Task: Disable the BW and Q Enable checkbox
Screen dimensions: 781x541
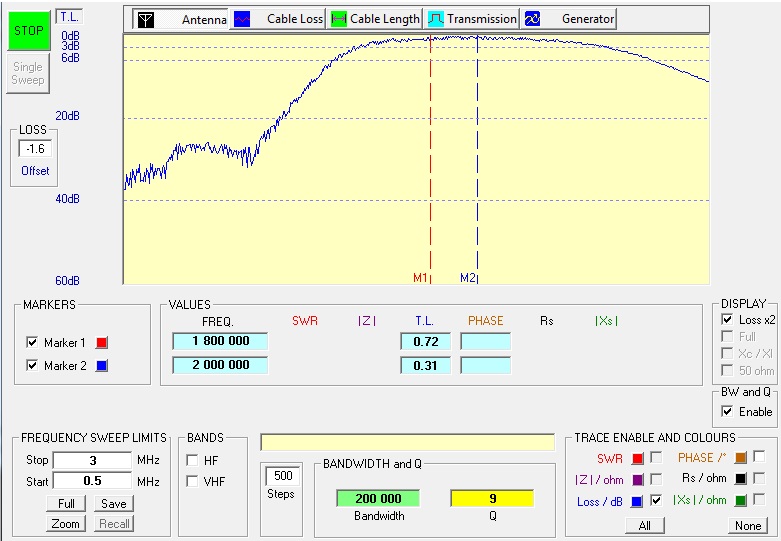Action: click(727, 412)
